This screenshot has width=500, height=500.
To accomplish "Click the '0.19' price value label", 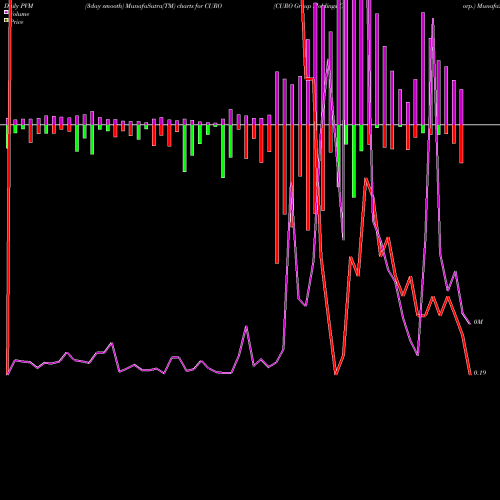I will pyautogui.click(x=480, y=373).
